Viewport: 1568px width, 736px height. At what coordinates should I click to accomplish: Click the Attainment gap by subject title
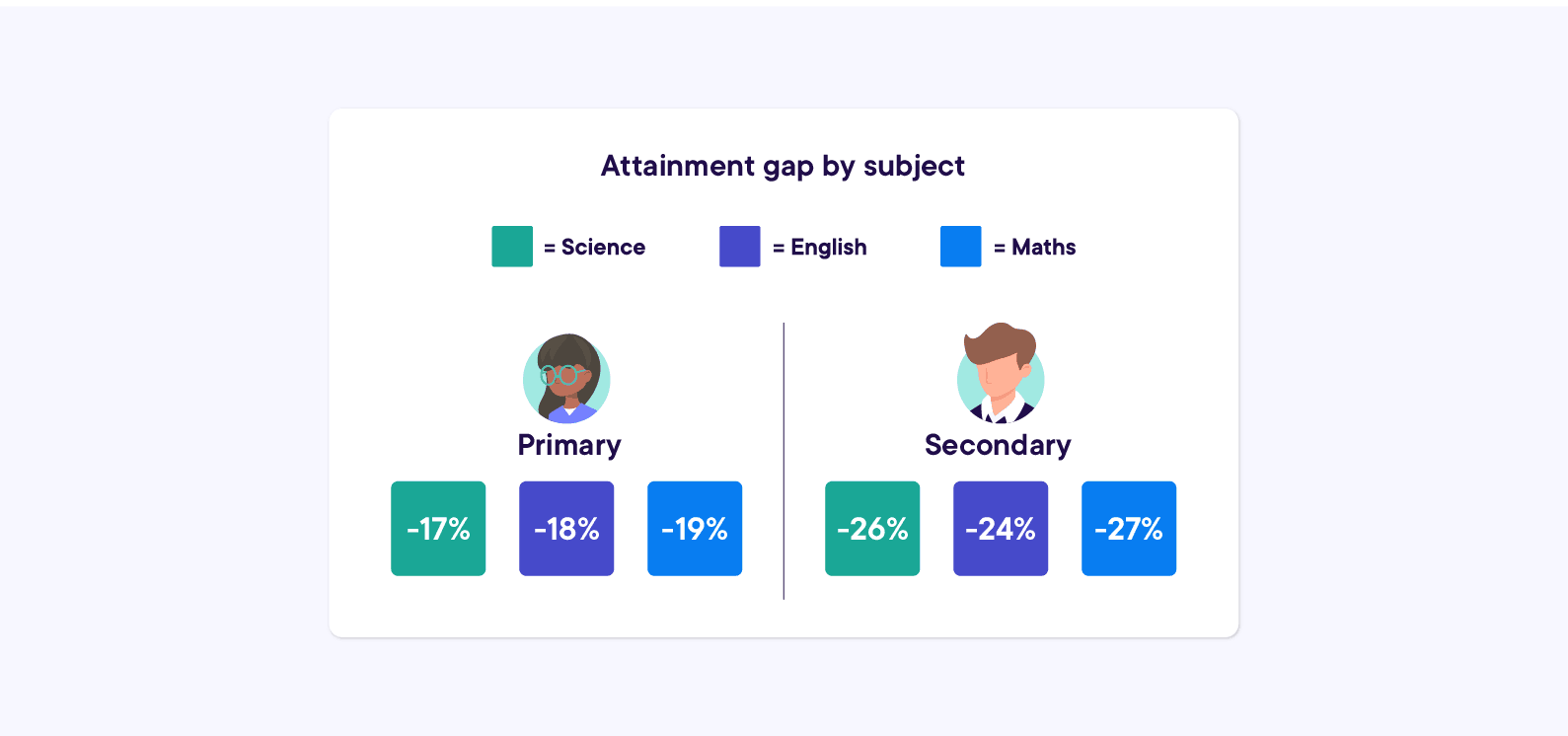point(784,166)
